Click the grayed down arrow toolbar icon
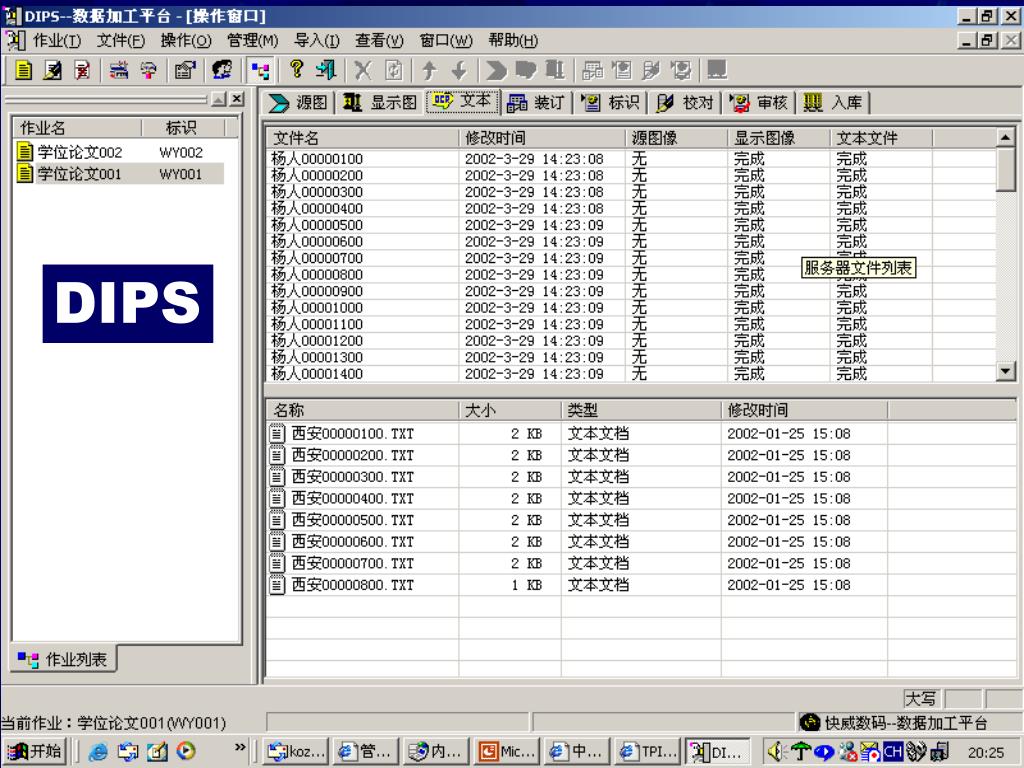This screenshot has height=768, width=1024. (x=460, y=70)
